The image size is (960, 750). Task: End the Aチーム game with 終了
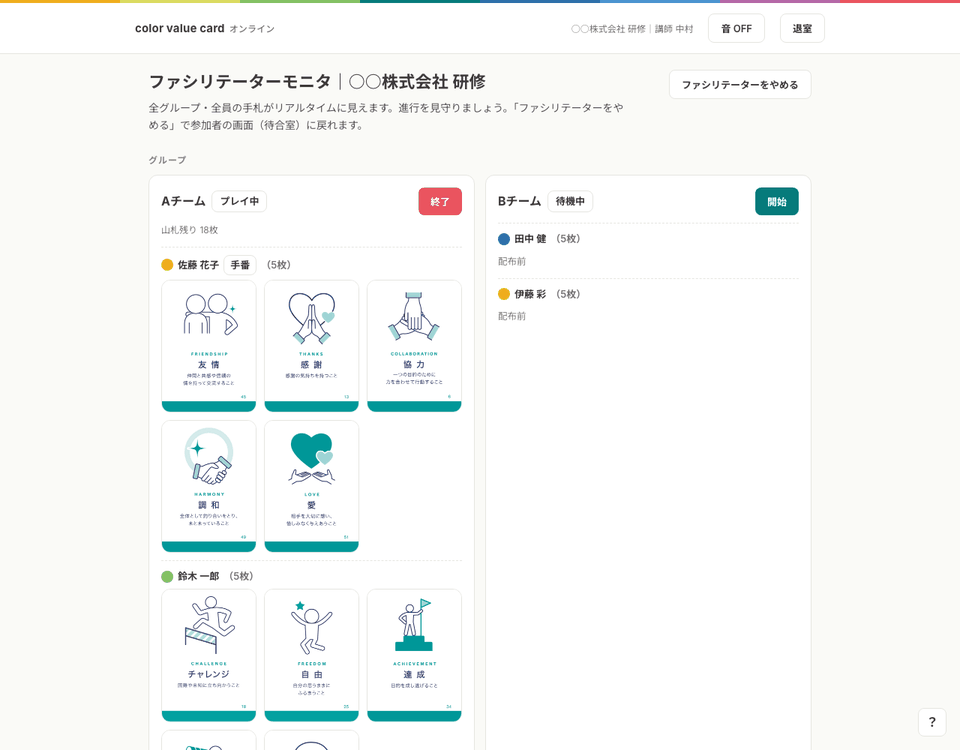[x=440, y=201]
